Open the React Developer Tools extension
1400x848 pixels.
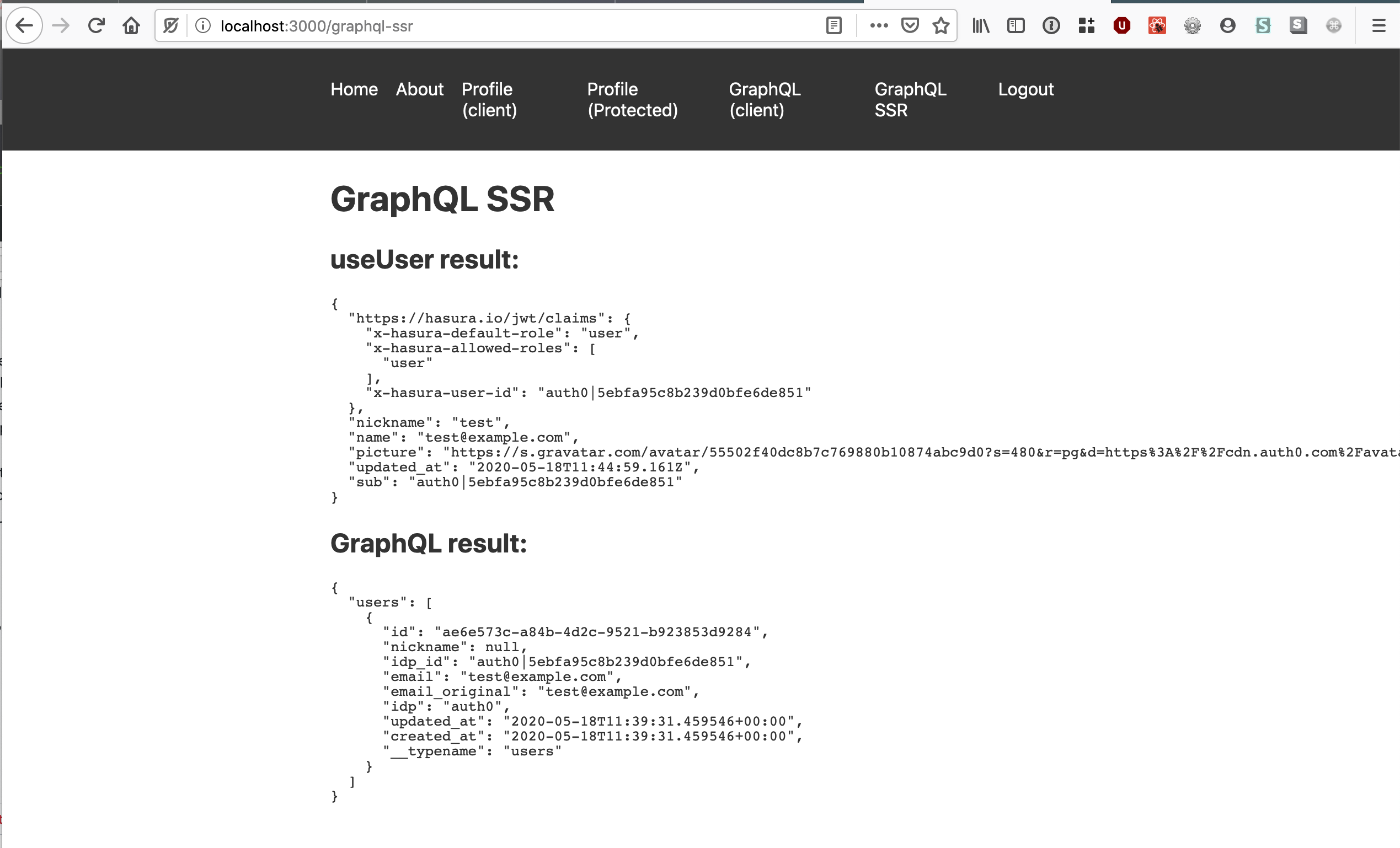[x=1157, y=25]
